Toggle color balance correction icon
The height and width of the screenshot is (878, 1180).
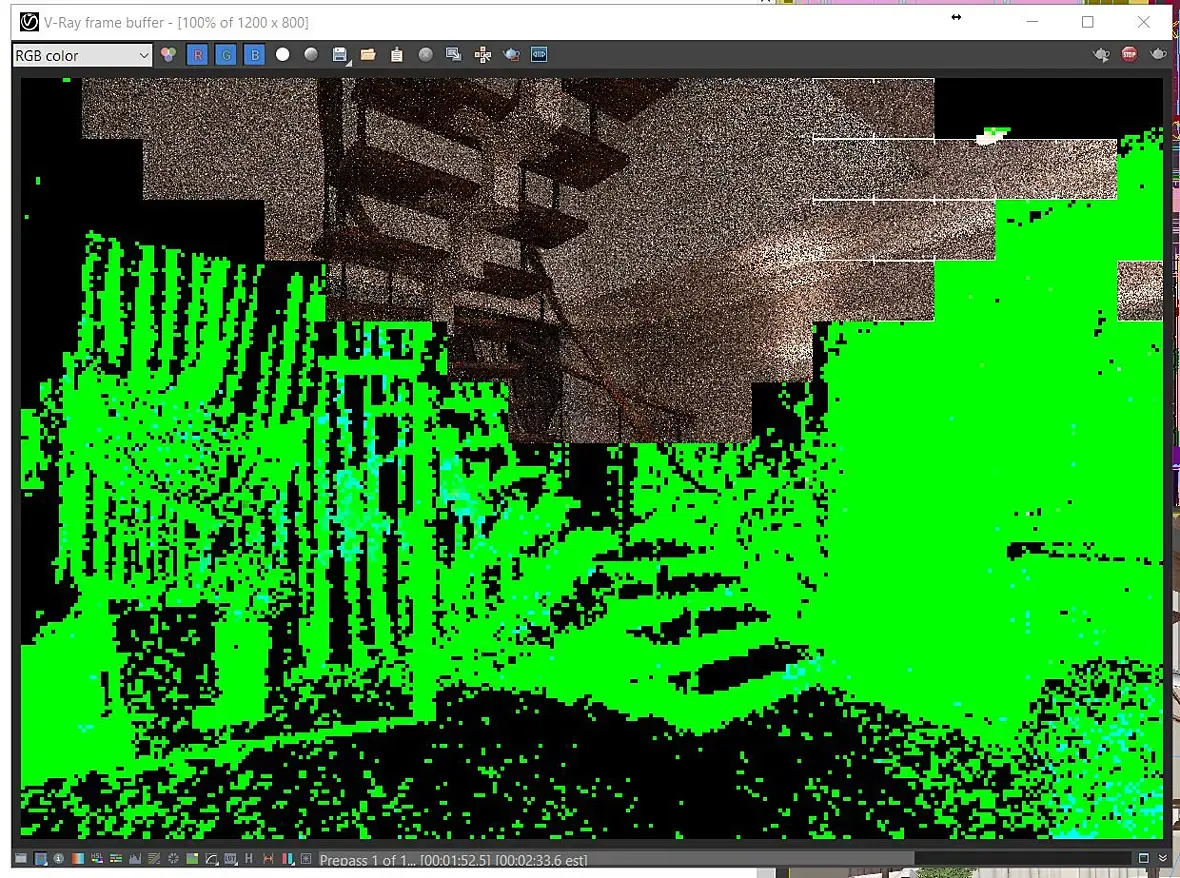point(116,858)
